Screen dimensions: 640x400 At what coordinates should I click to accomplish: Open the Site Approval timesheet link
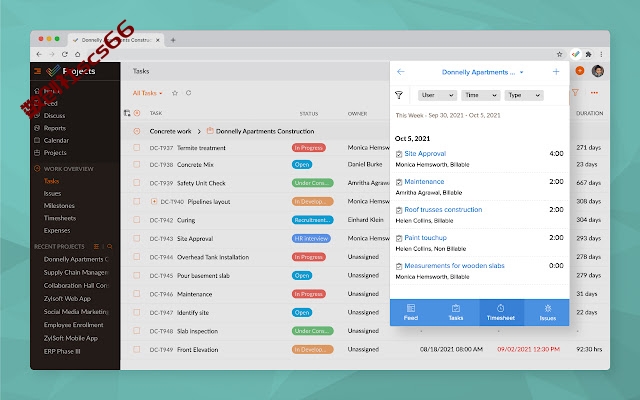point(425,154)
